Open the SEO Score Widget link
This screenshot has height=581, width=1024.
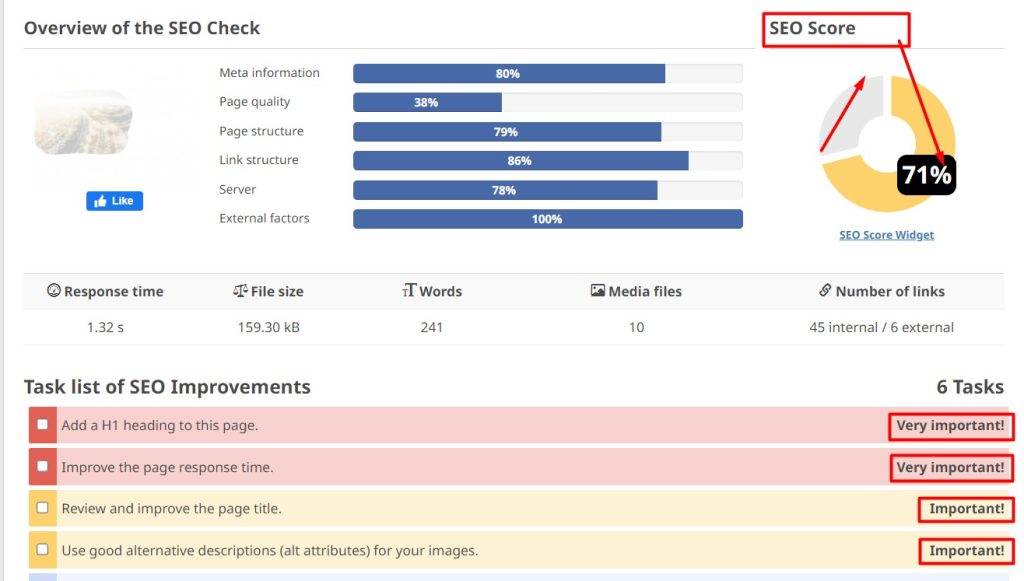pos(886,235)
